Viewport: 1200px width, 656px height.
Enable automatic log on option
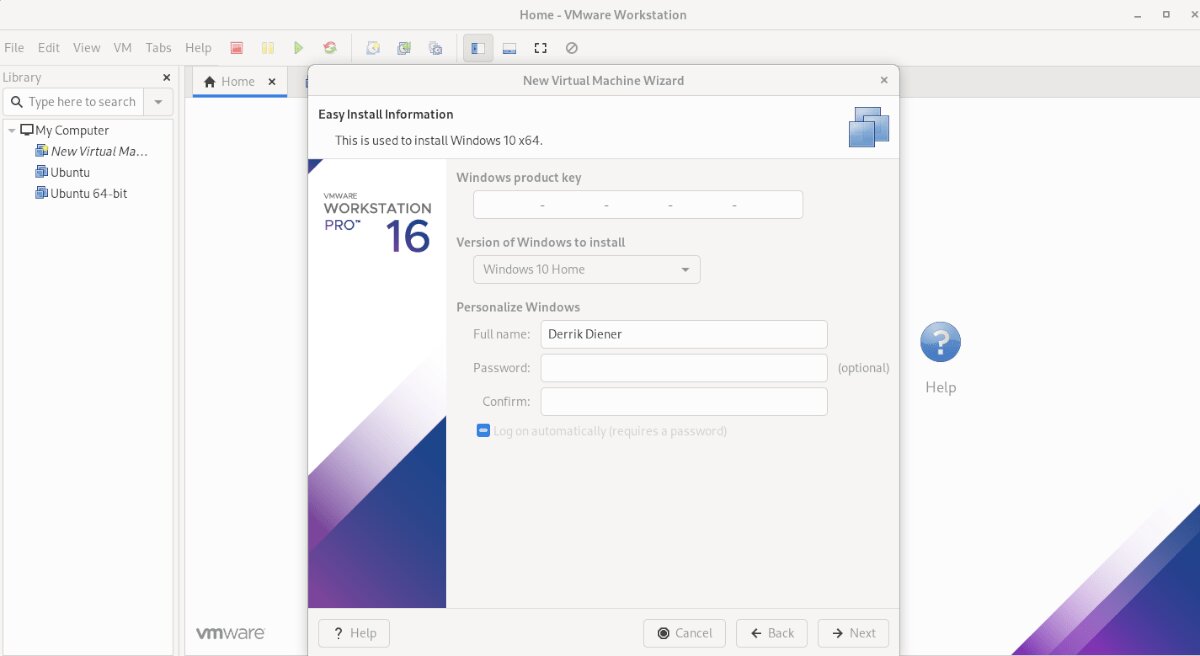pyautogui.click(x=483, y=430)
